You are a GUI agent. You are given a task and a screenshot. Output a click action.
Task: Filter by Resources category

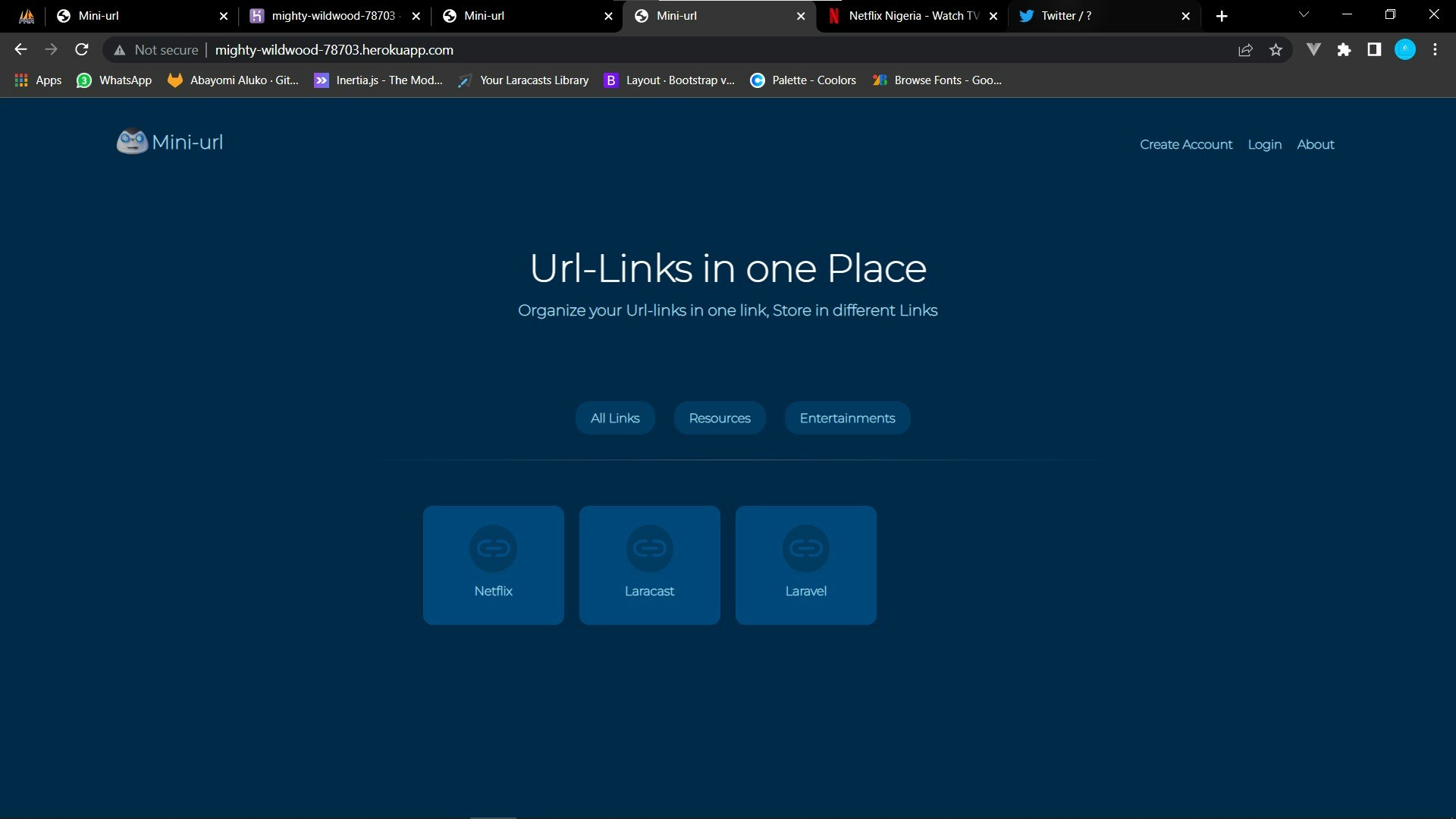(x=720, y=418)
